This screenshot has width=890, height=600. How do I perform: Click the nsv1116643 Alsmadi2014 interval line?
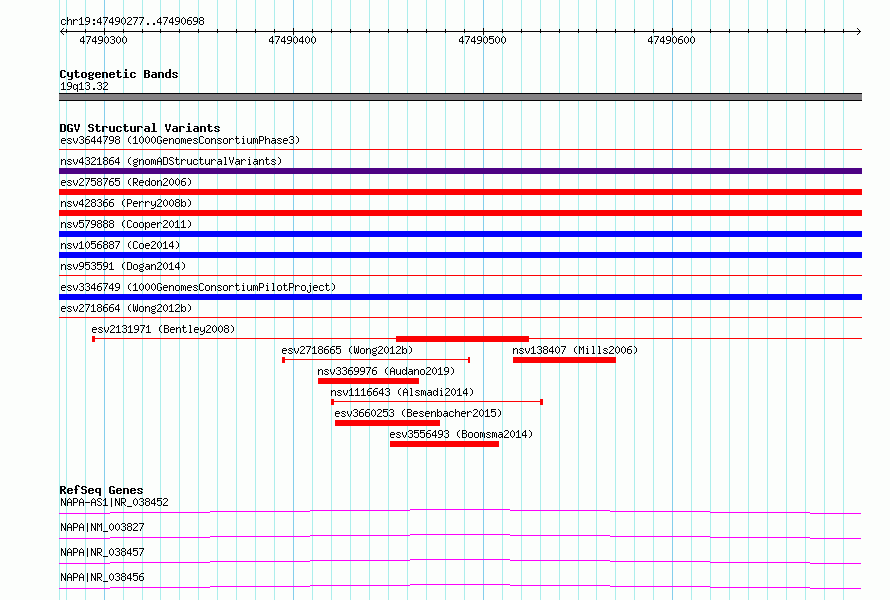pyautogui.click(x=437, y=402)
